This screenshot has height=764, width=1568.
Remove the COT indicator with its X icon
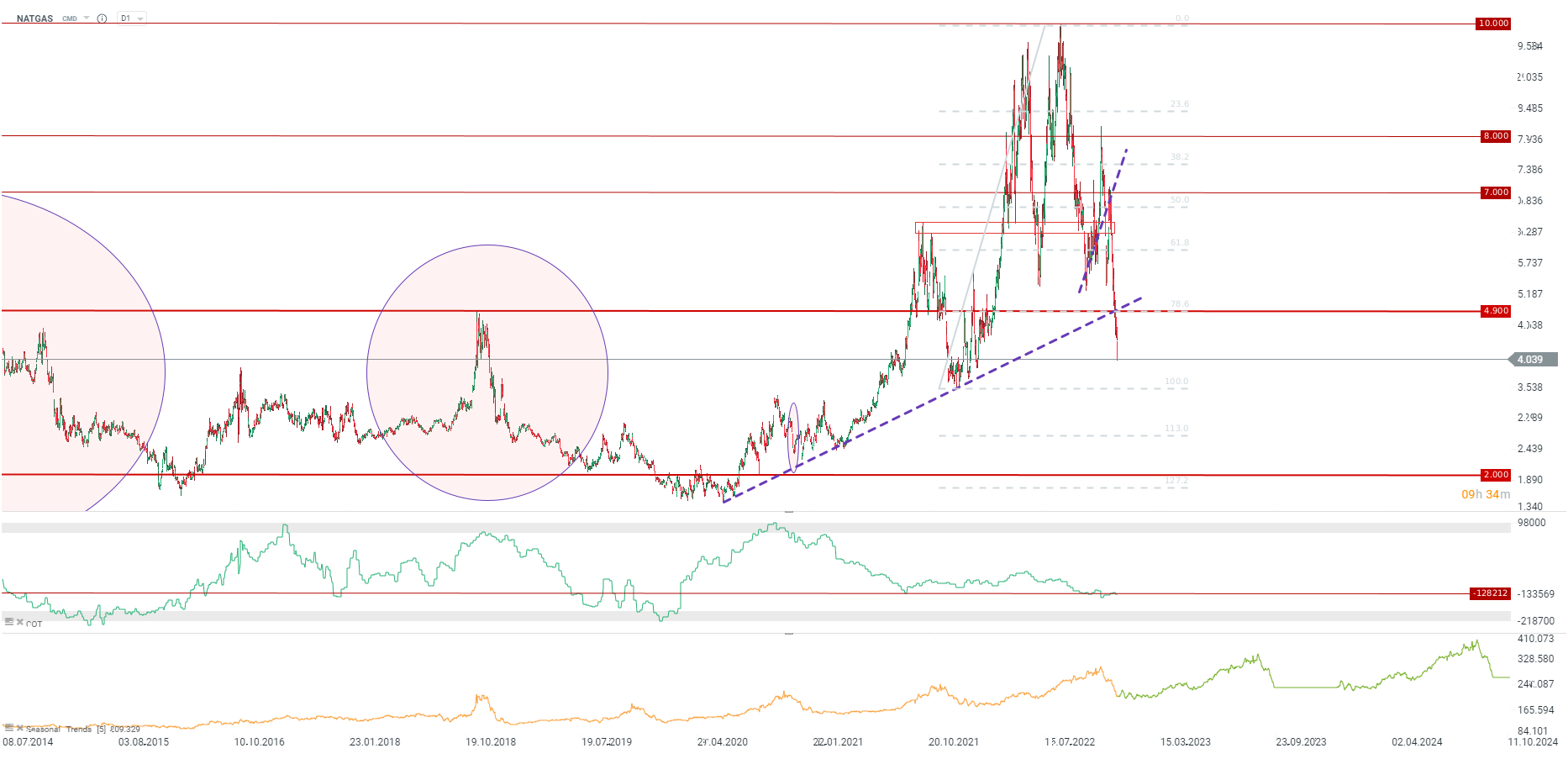(x=19, y=622)
